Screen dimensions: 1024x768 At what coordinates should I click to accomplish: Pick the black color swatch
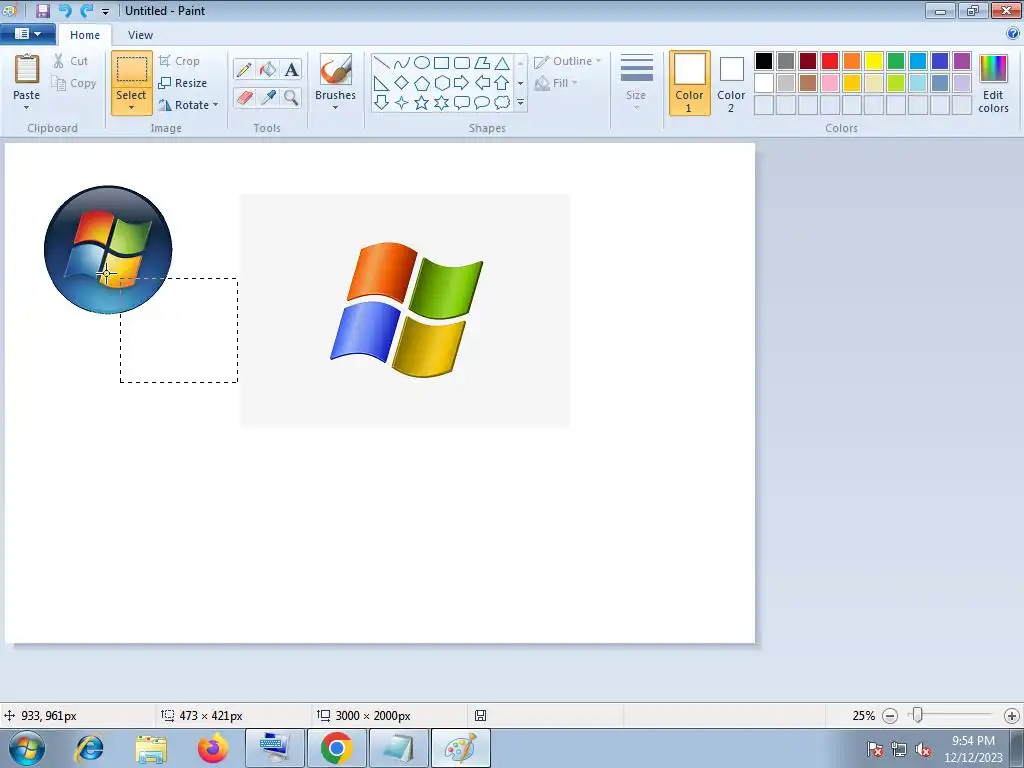click(x=764, y=61)
